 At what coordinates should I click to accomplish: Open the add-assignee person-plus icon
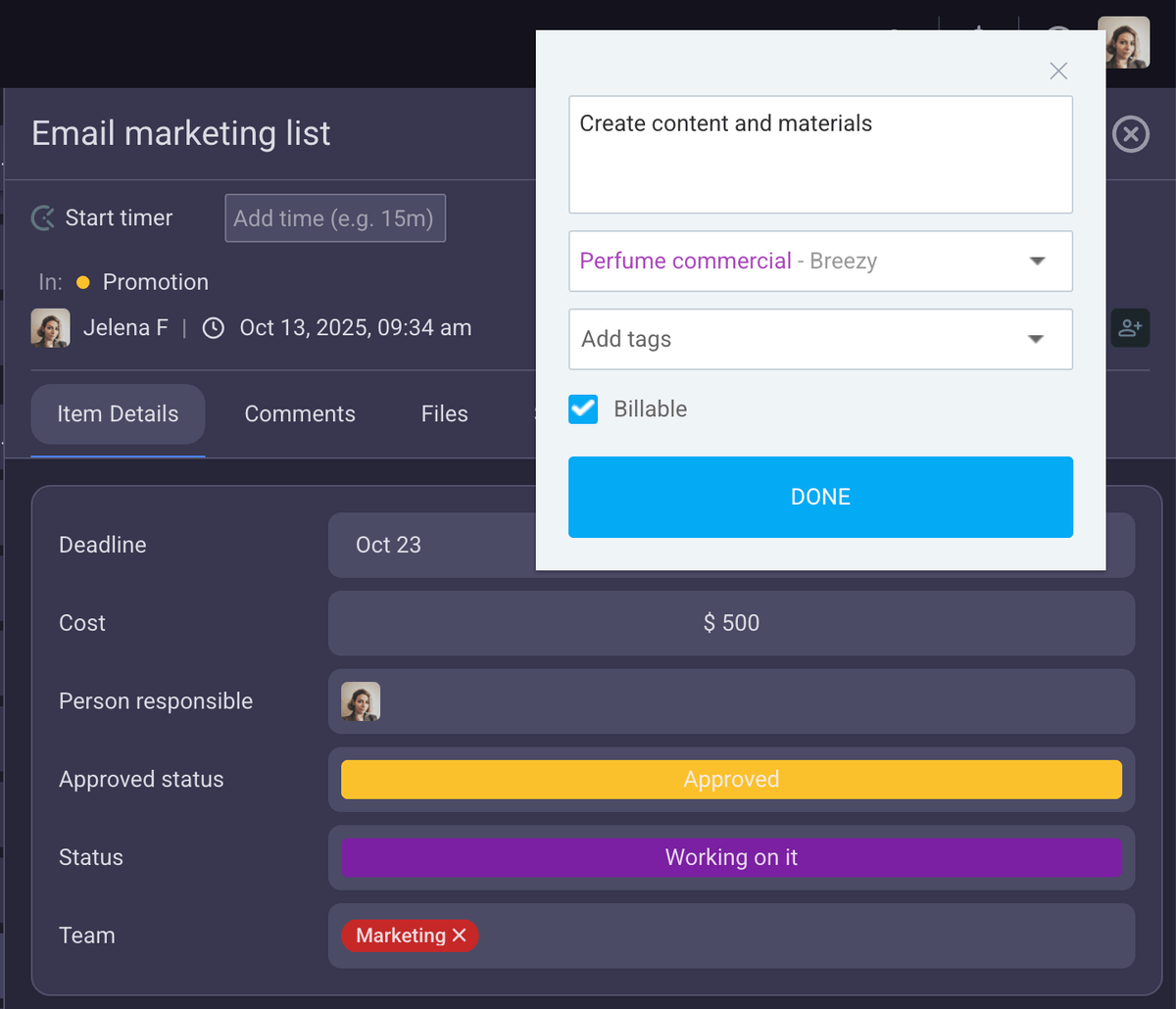coord(1130,328)
